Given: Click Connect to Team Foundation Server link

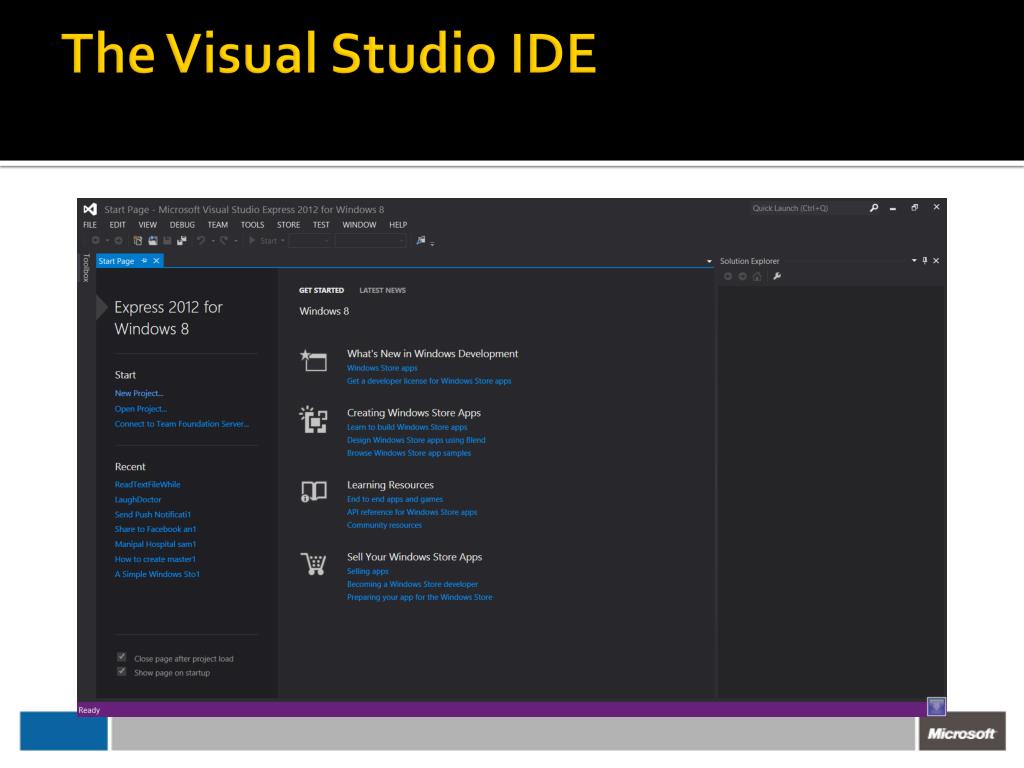Looking at the screenshot, I should tap(182, 424).
